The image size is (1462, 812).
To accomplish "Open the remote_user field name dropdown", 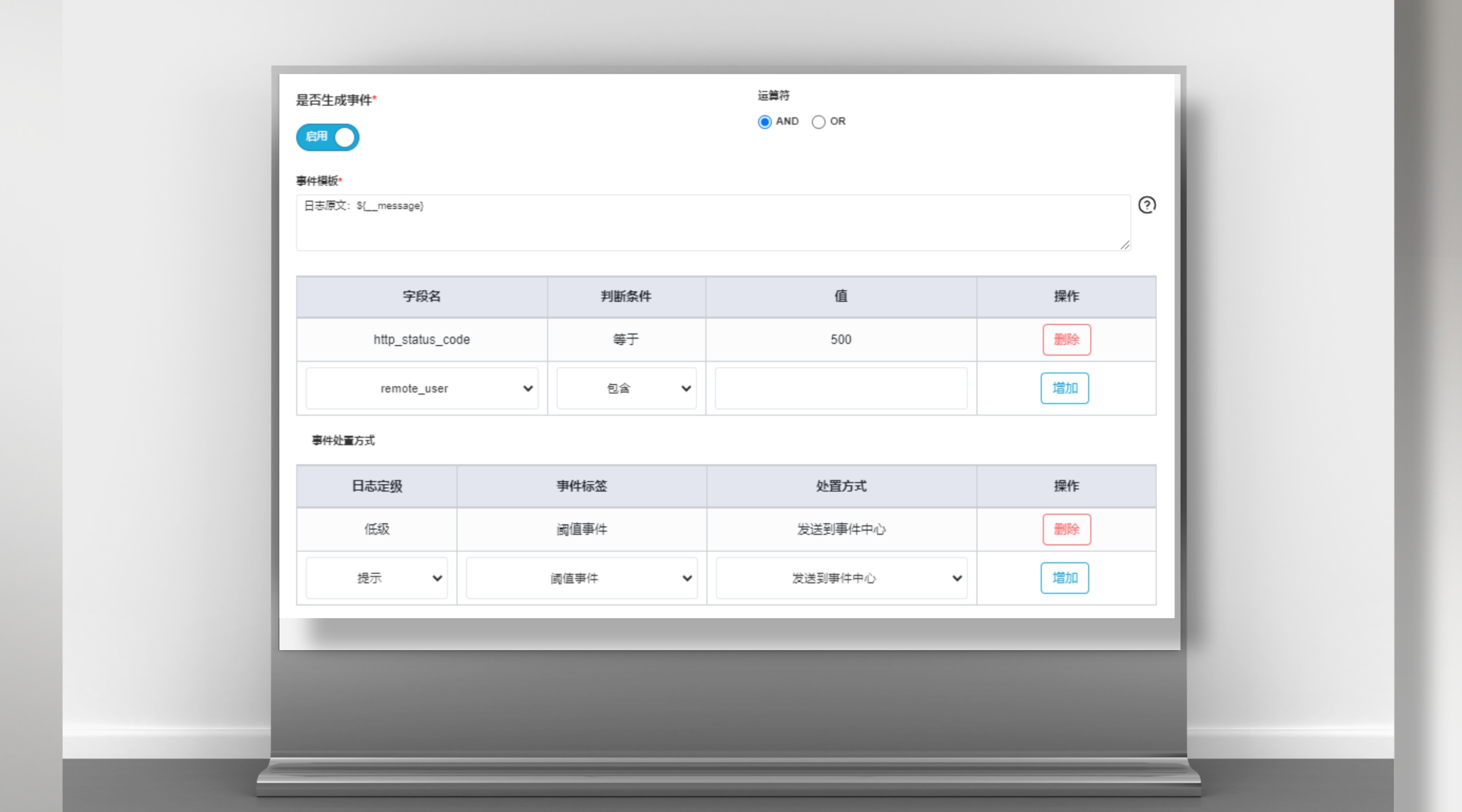I will 422,389.
